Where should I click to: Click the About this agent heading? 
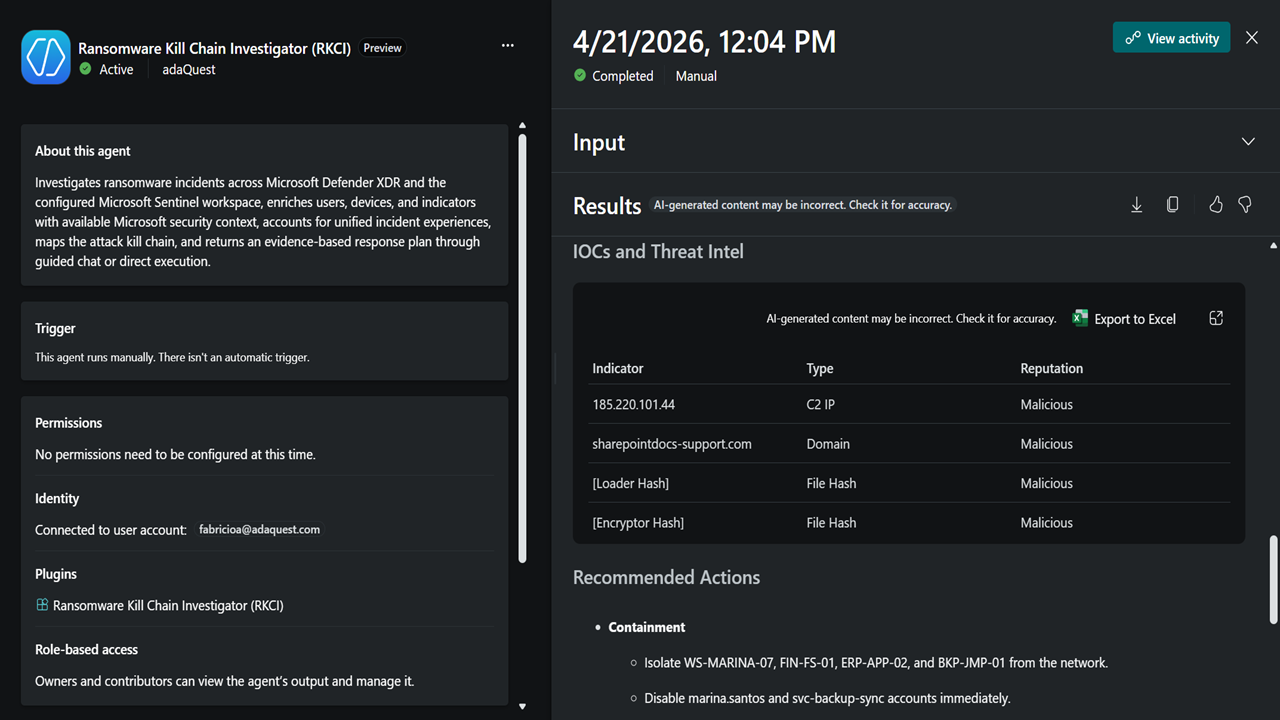click(83, 151)
